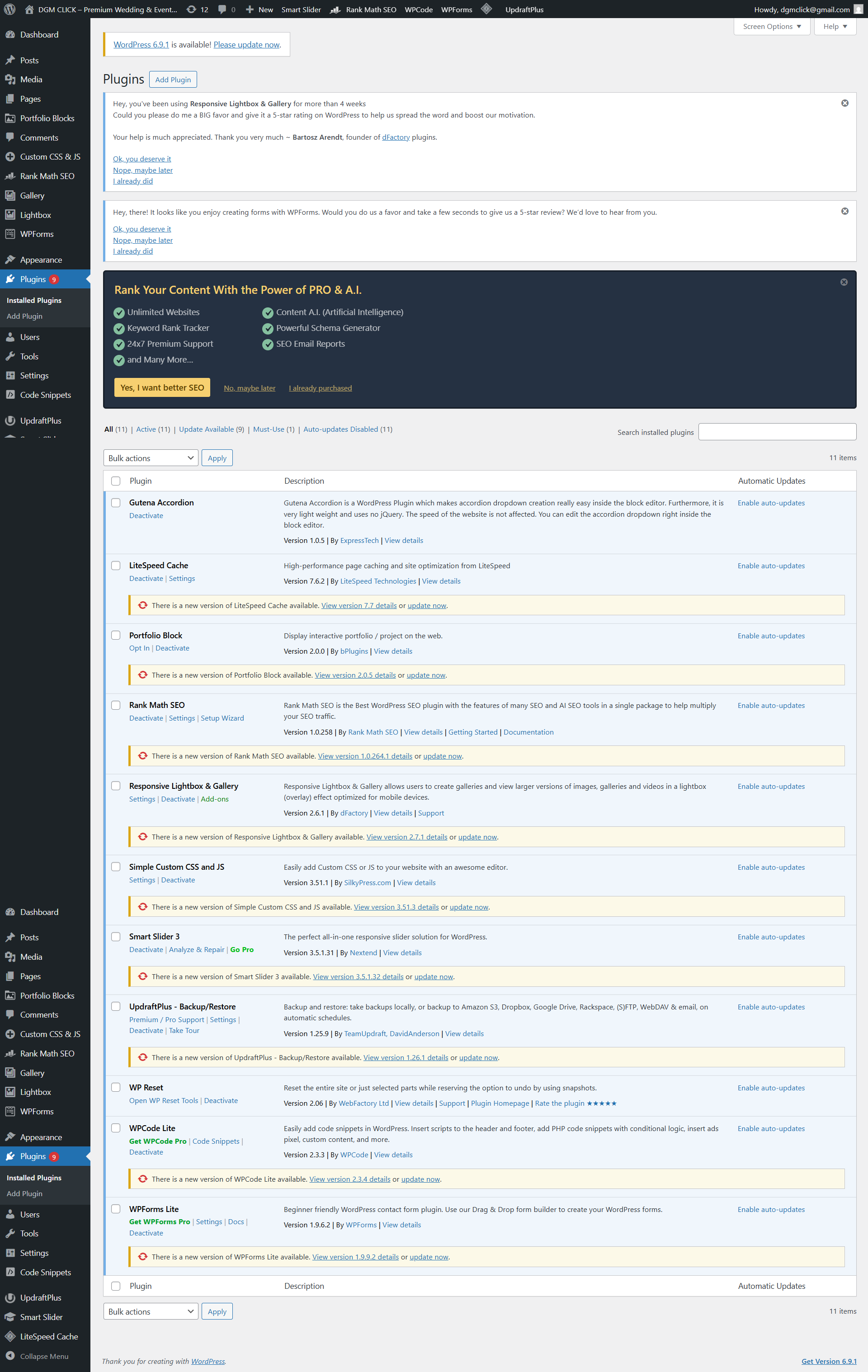Open the updates icon showing 12
Image resolution: width=868 pixels, height=1372 pixels.
pyautogui.click(x=192, y=9)
